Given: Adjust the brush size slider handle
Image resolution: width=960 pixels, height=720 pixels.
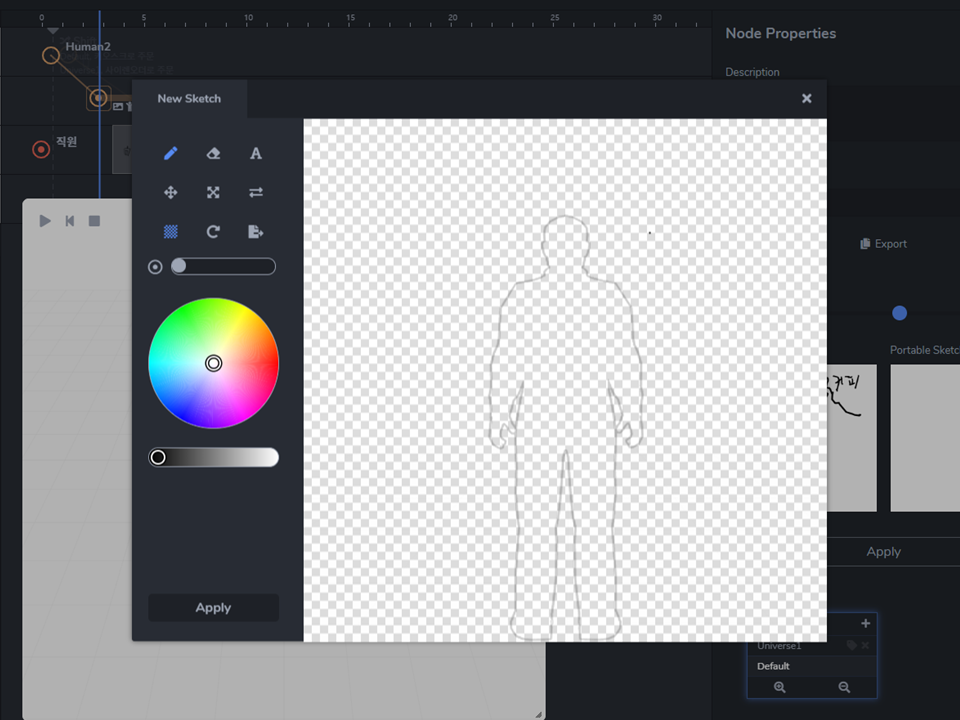Looking at the screenshot, I should point(179,266).
